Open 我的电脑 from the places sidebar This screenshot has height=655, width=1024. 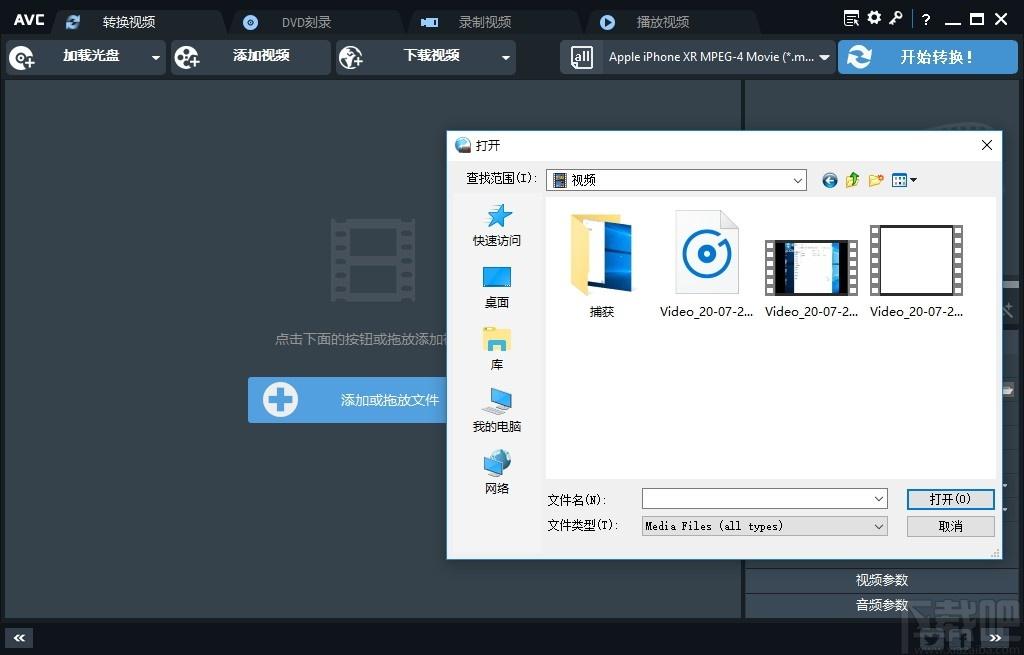click(x=497, y=411)
